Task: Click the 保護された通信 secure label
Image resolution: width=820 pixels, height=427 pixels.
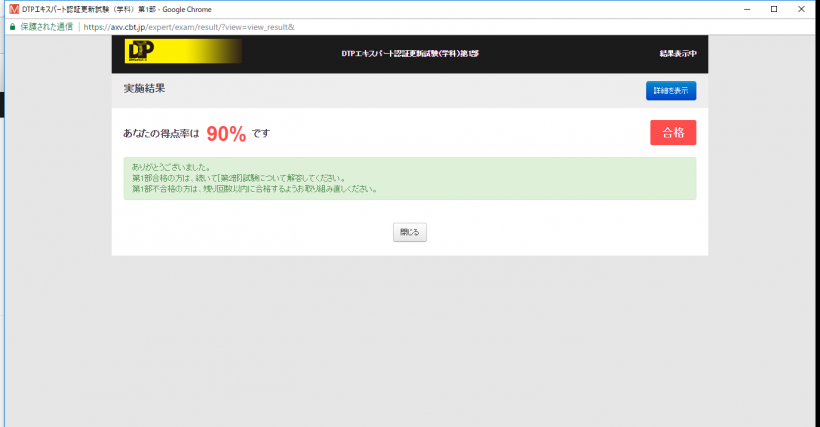Action: (46, 26)
